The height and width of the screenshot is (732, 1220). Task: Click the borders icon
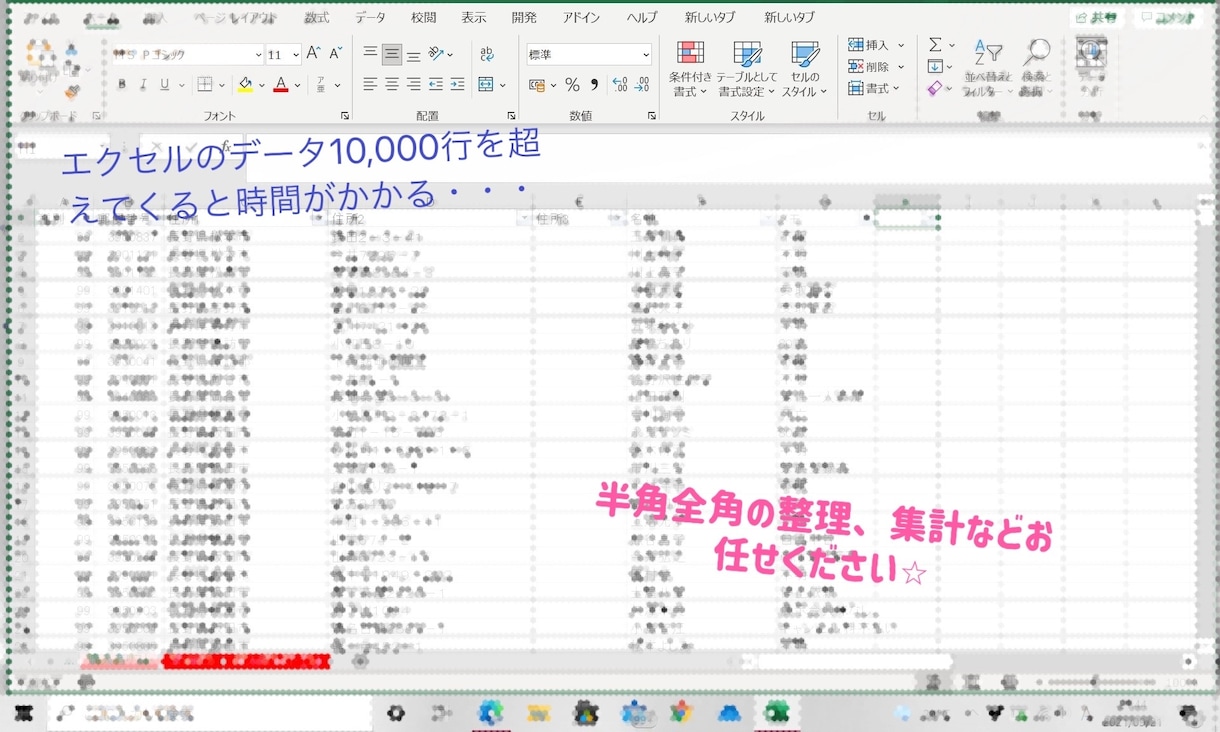click(204, 85)
